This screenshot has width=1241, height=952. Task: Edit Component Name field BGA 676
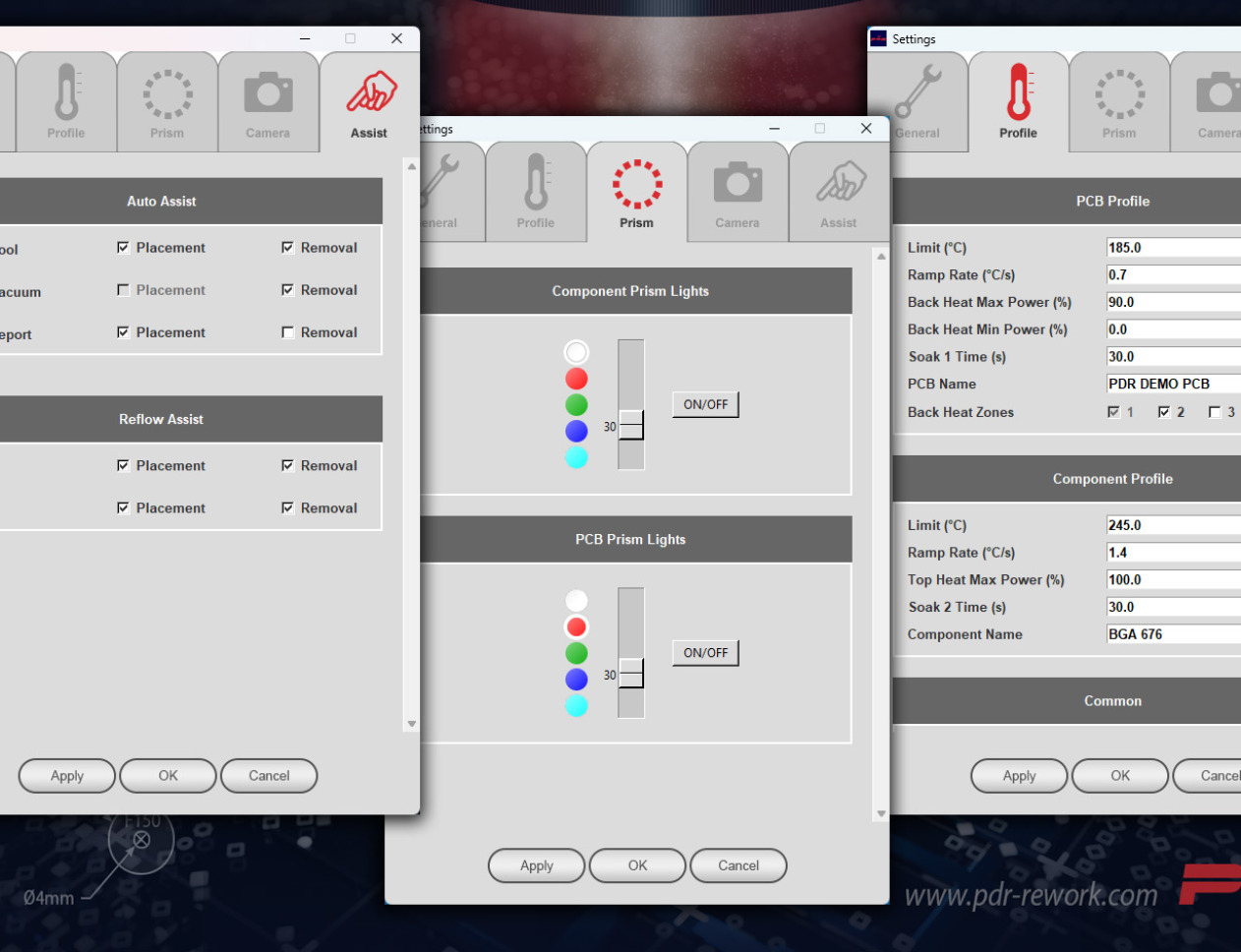(x=1174, y=634)
